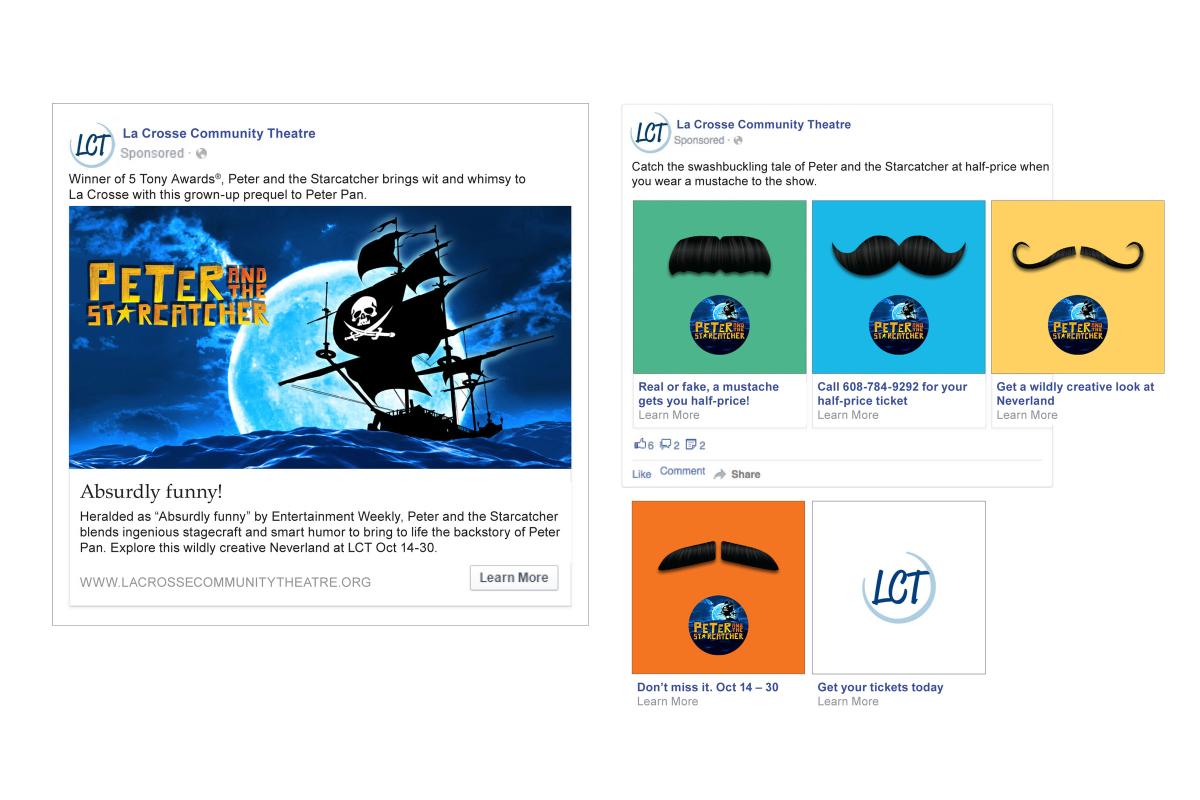Viewport: 1200px width, 800px height.
Task: Click Learn More button beside the website URL
Action: point(514,578)
